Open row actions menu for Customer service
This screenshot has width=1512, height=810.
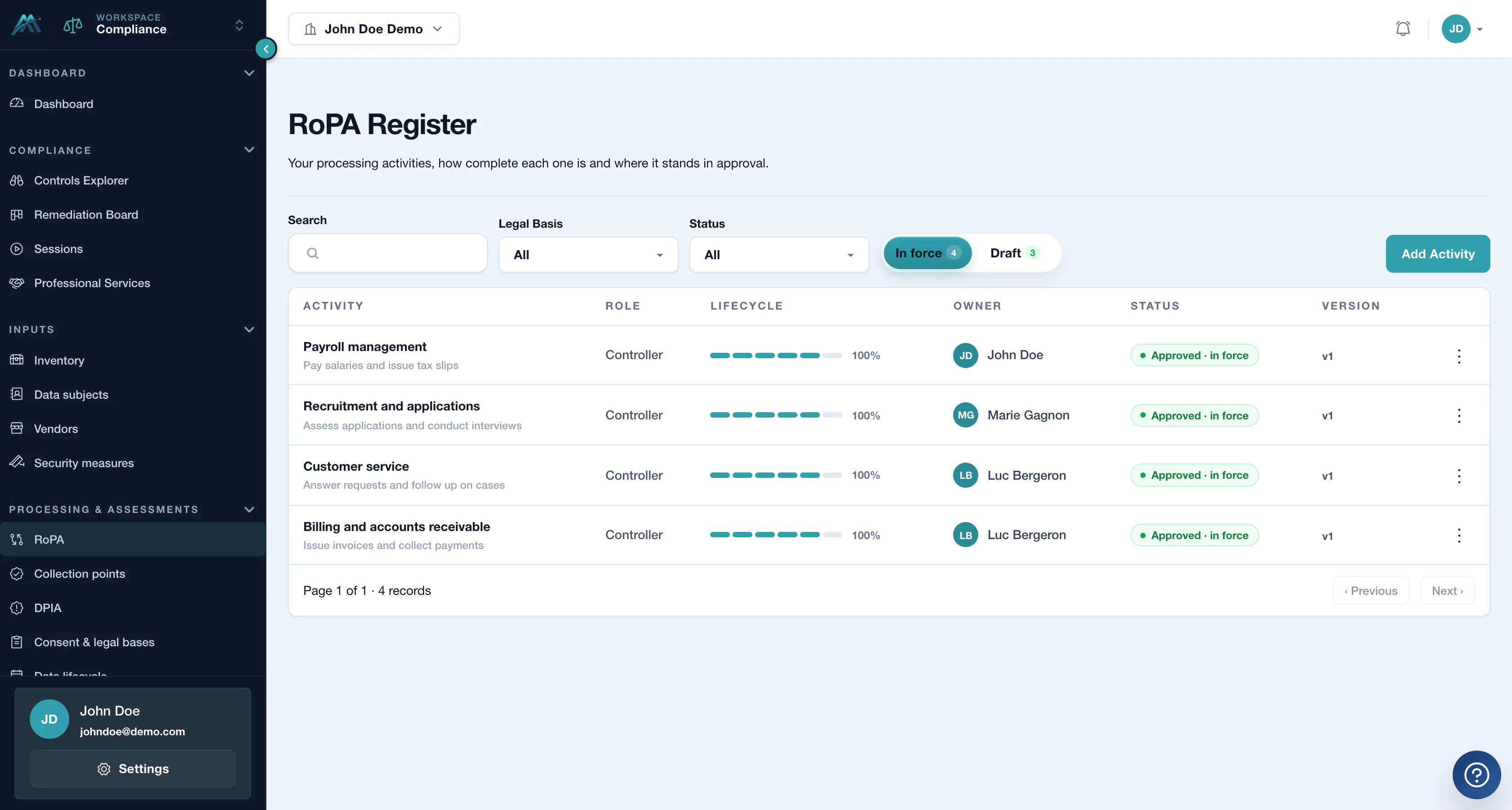tap(1458, 476)
